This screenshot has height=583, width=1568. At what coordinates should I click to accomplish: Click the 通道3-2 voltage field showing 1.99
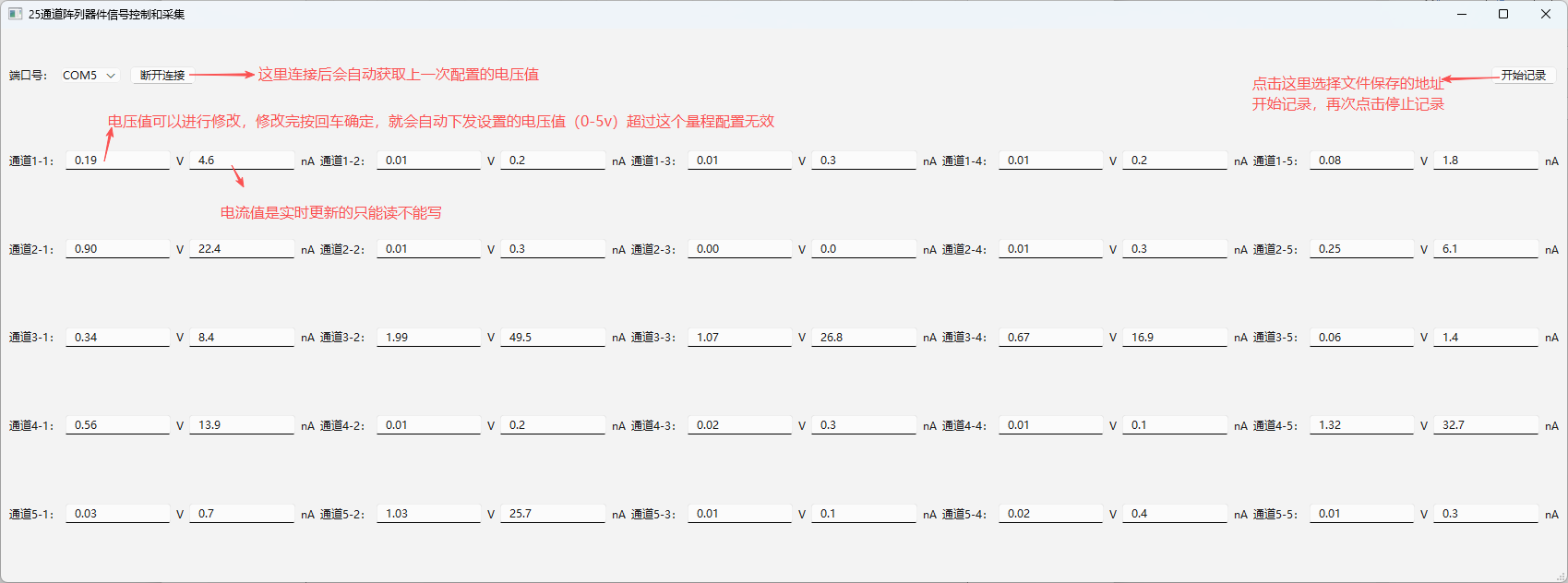(x=428, y=338)
